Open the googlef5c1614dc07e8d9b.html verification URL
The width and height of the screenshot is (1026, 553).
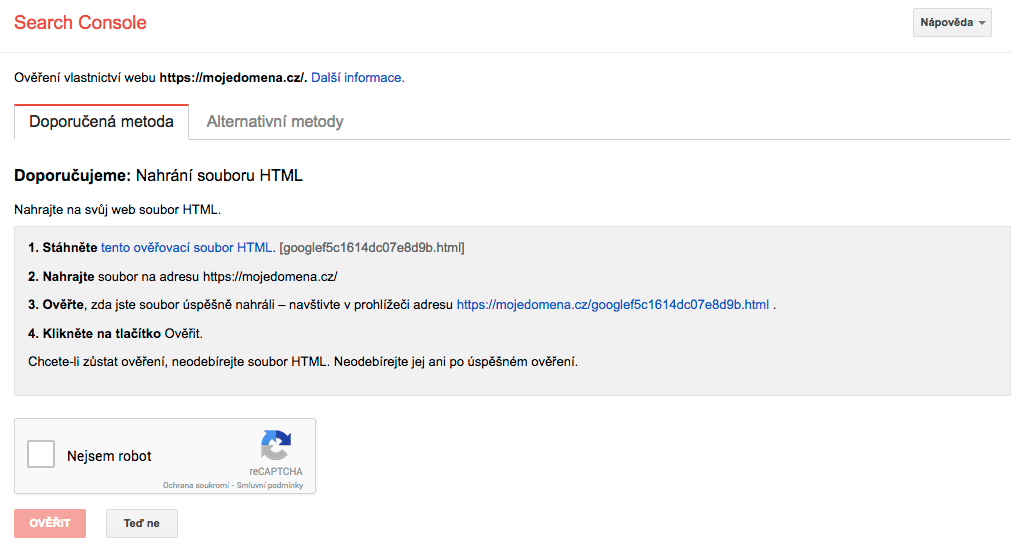point(612,304)
